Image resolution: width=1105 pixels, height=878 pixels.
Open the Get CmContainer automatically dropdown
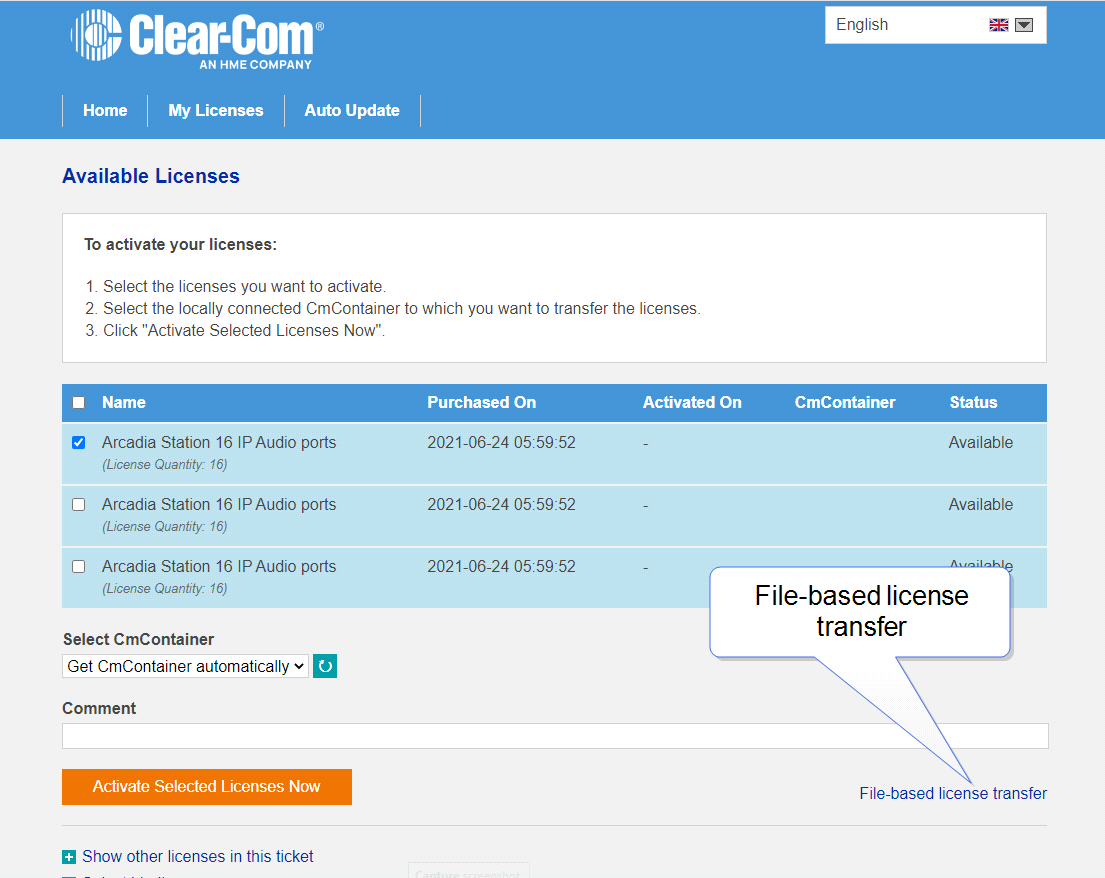185,666
